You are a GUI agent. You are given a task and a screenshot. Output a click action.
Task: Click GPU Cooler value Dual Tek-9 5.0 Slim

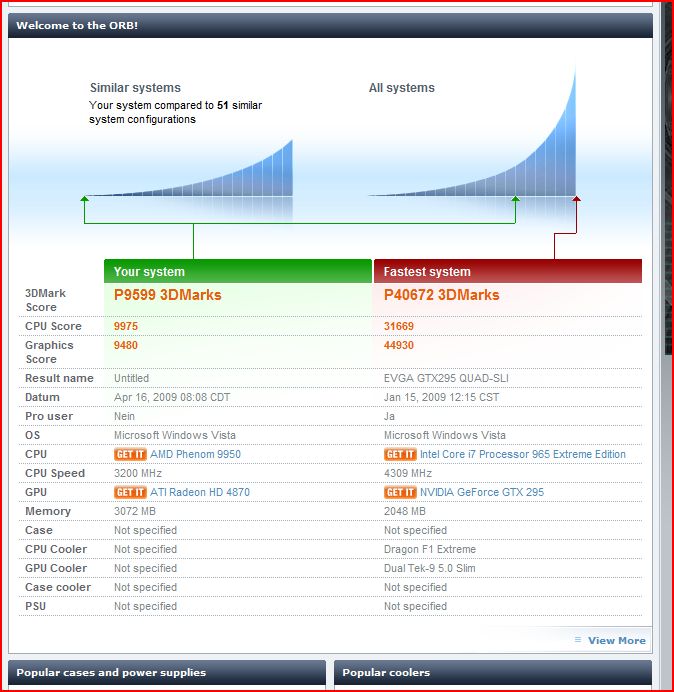pos(429,568)
